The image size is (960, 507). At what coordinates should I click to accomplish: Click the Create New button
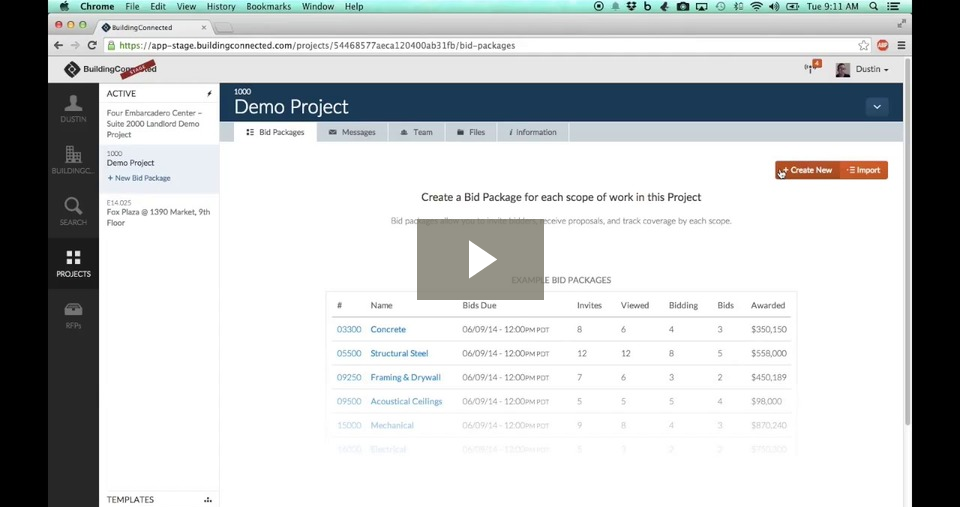807,170
